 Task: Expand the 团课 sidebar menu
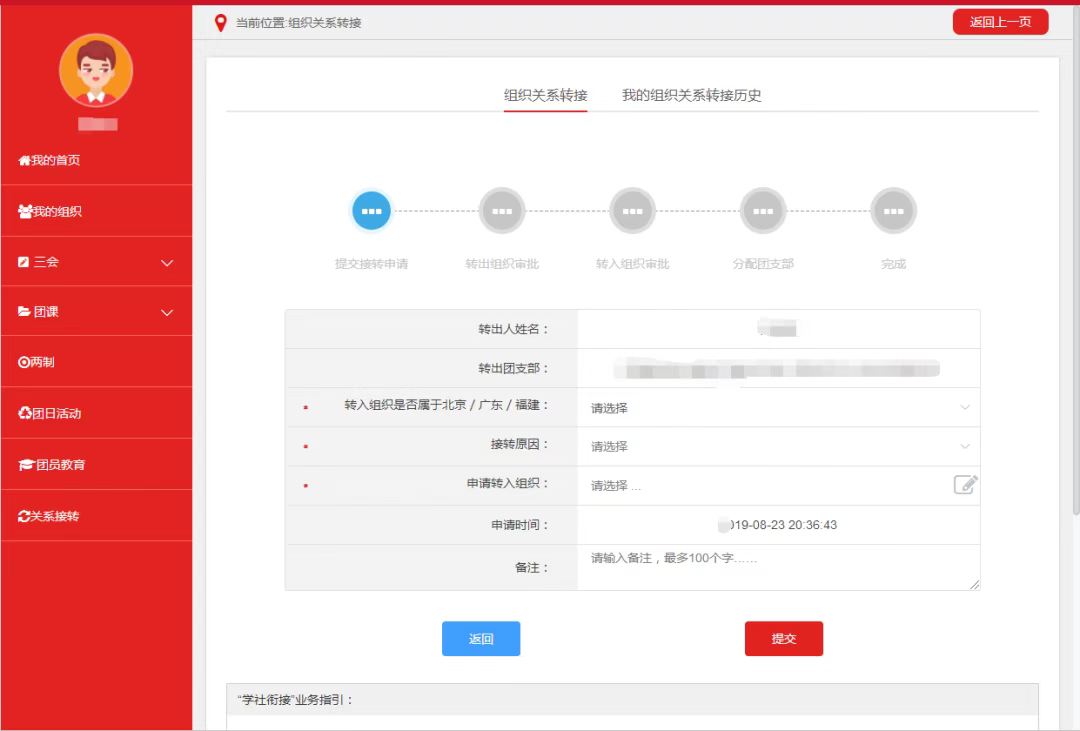tap(96, 312)
